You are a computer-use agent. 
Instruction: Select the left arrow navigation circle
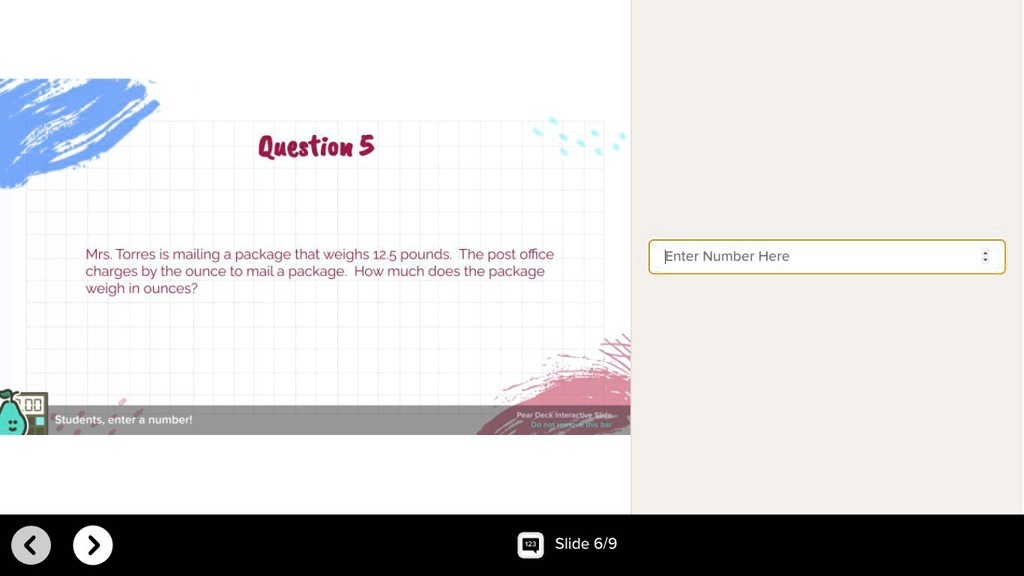point(31,545)
